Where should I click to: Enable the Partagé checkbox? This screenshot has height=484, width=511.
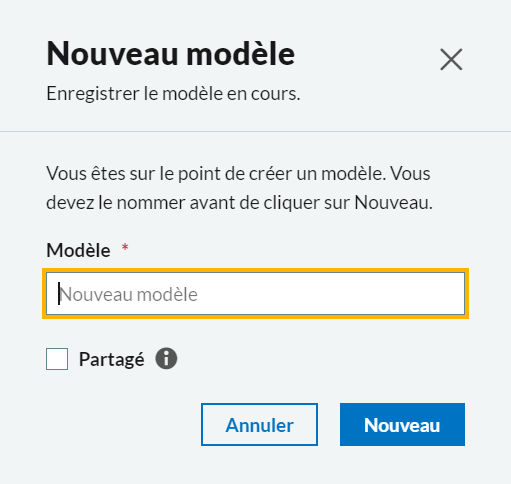click(57, 359)
